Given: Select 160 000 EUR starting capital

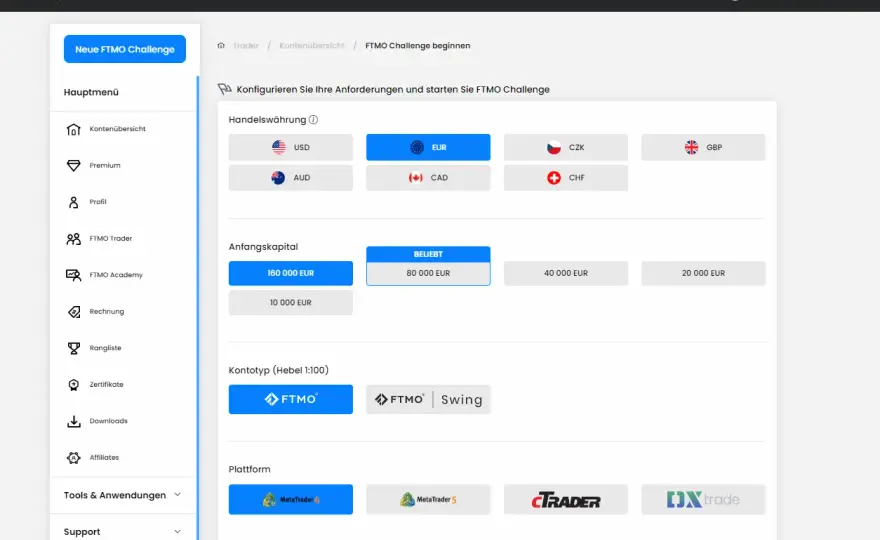Looking at the screenshot, I should 291,273.
